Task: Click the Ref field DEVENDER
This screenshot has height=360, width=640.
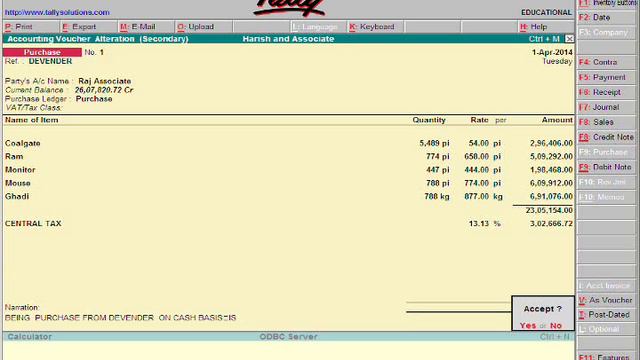Action: tap(50, 61)
